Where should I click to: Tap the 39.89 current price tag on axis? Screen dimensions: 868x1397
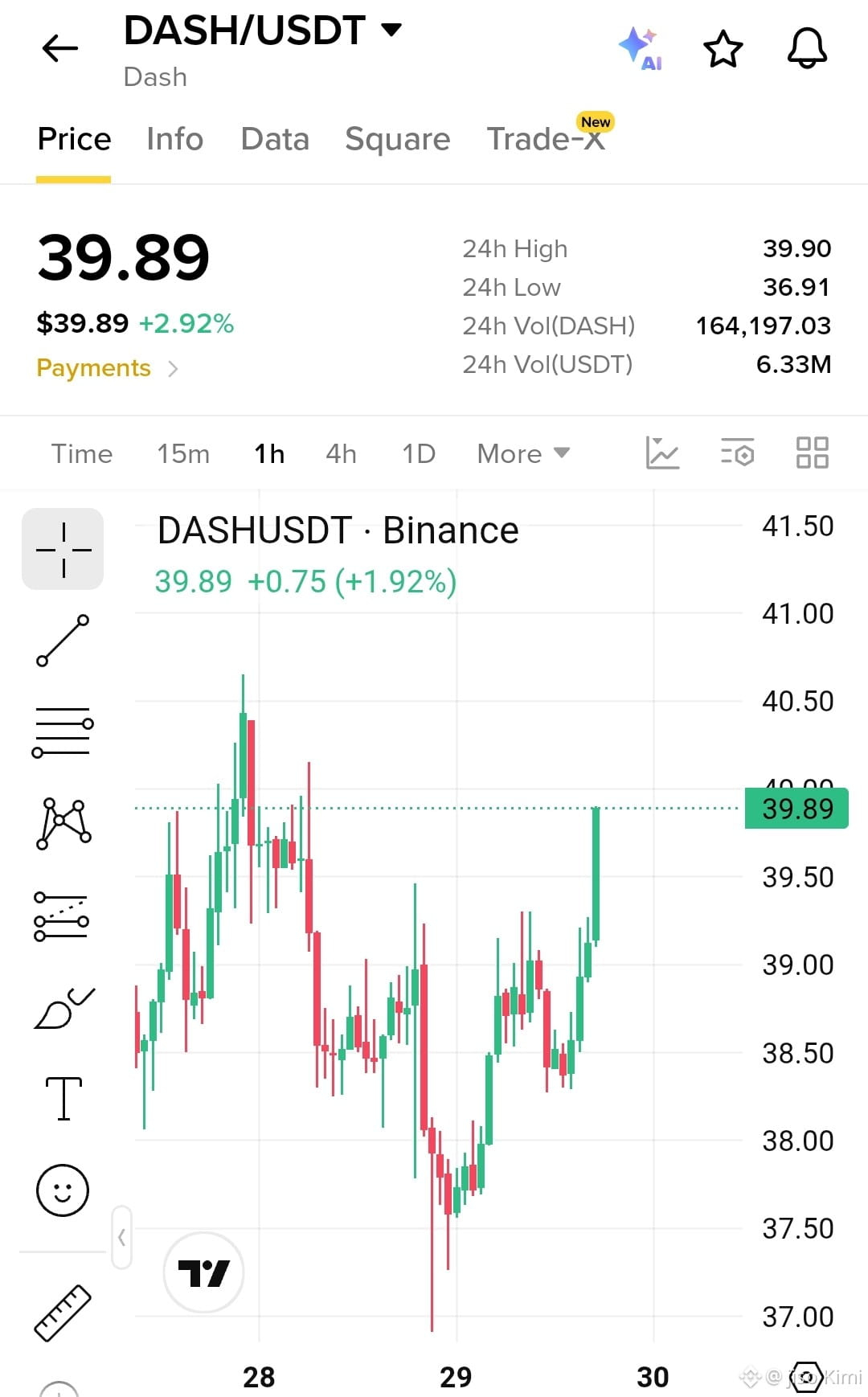pos(796,808)
